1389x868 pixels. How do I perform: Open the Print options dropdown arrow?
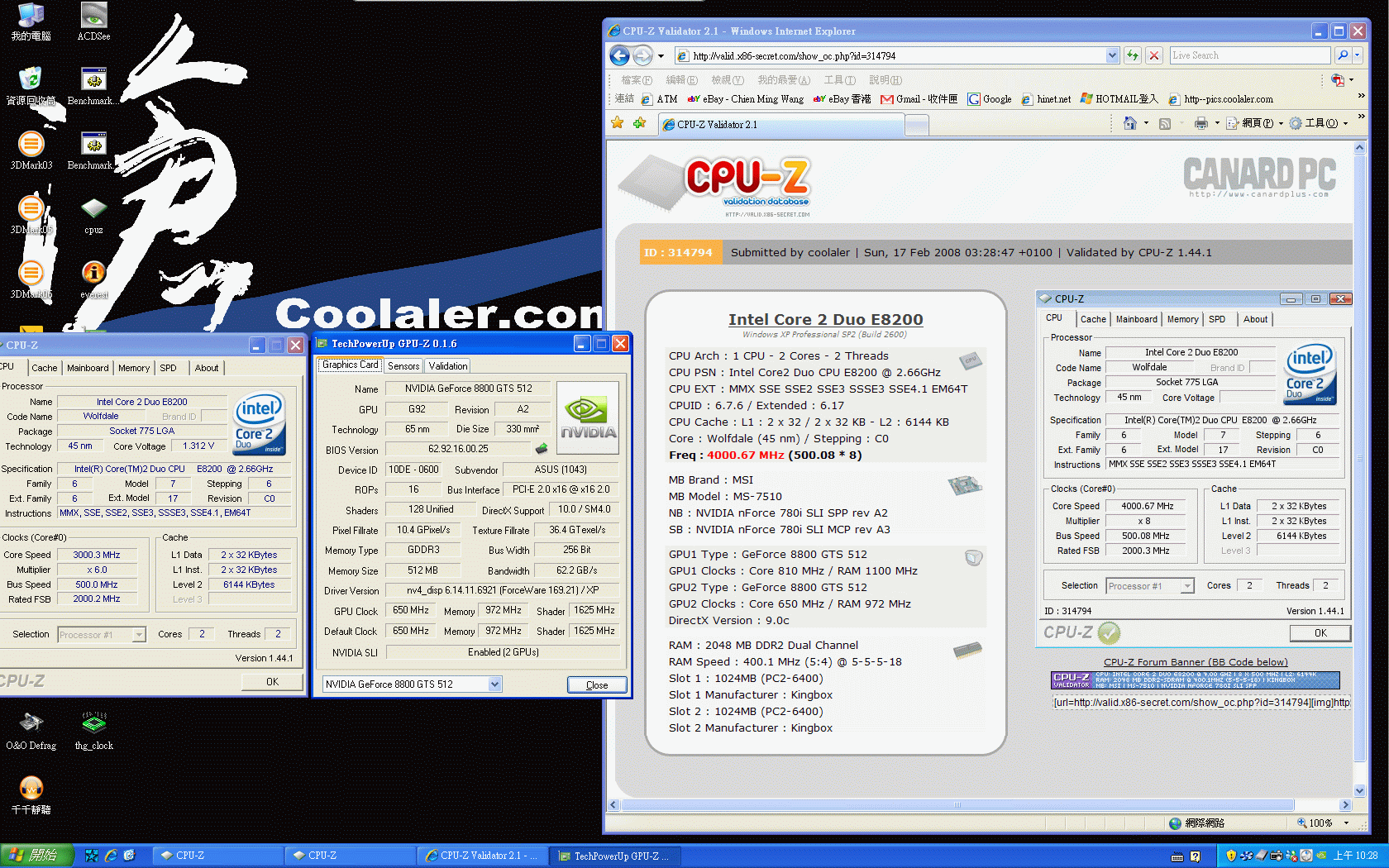click(1217, 123)
